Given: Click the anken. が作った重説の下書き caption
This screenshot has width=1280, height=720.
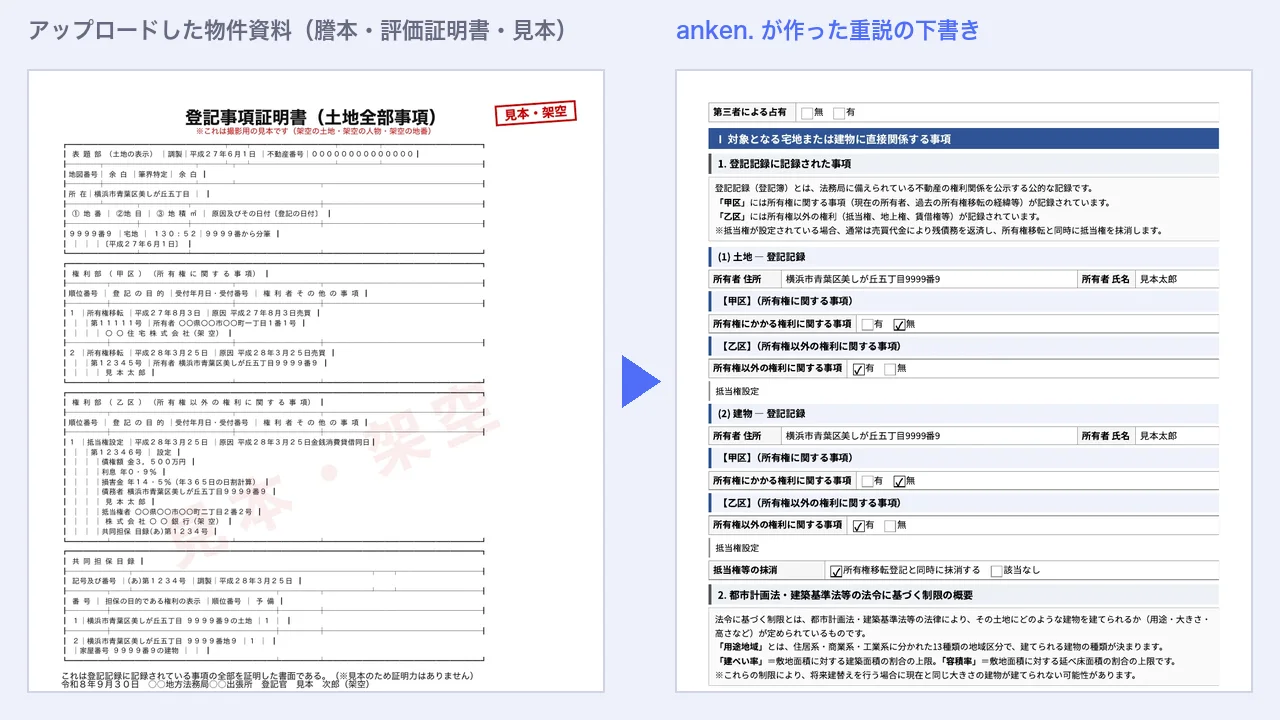Looking at the screenshot, I should (828, 30).
